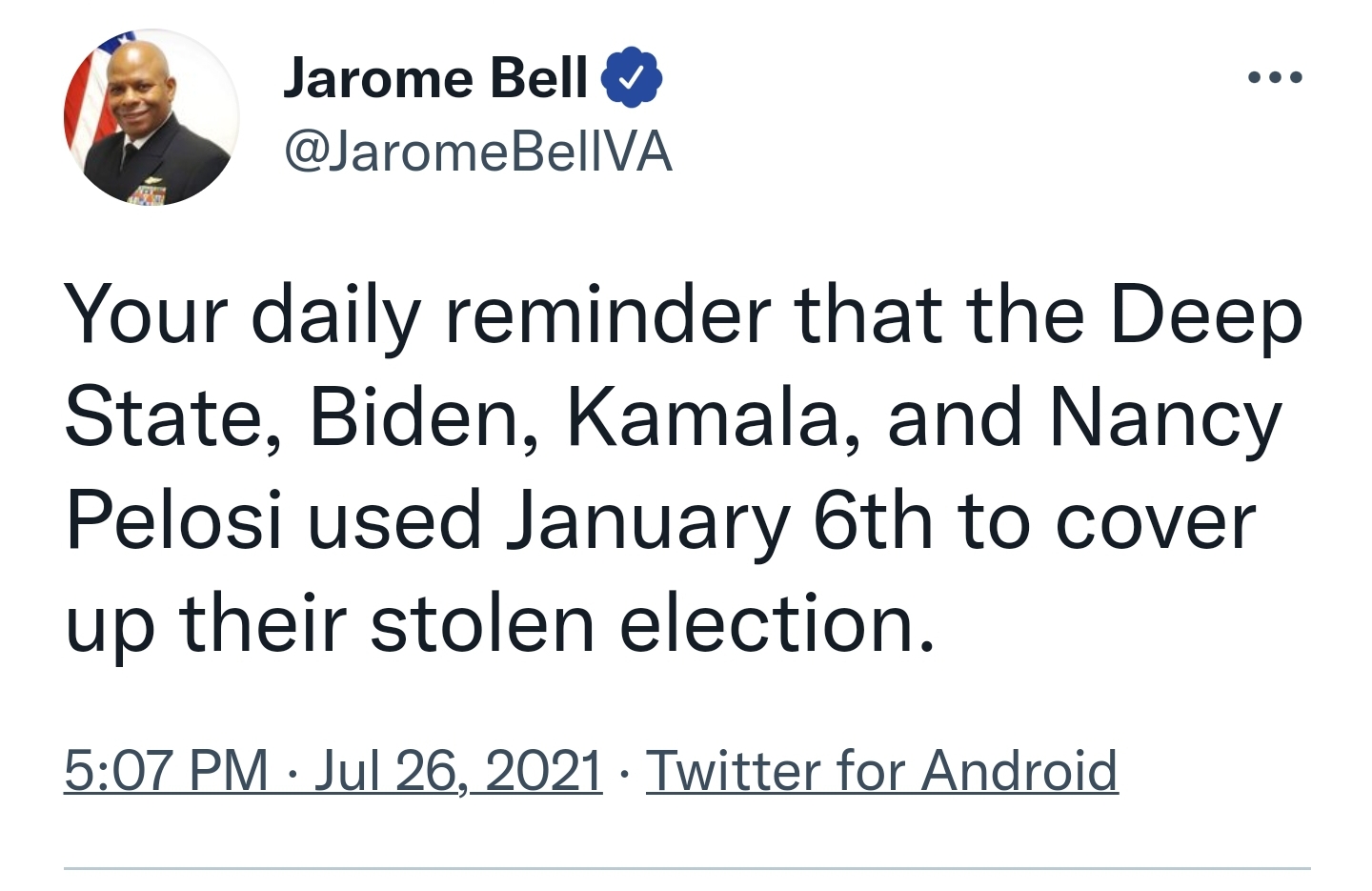
Task: Click the horizontal divider below the tweet
Action: 687,868
